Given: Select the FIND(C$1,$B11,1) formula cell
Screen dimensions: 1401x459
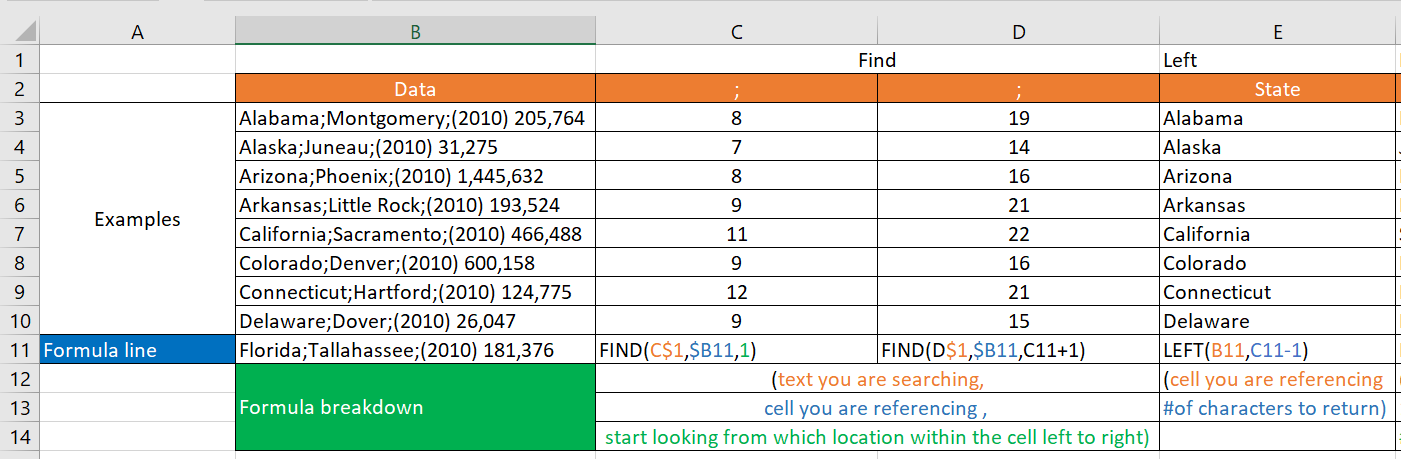Looking at the screenshot, I should [x=736, y=350].
